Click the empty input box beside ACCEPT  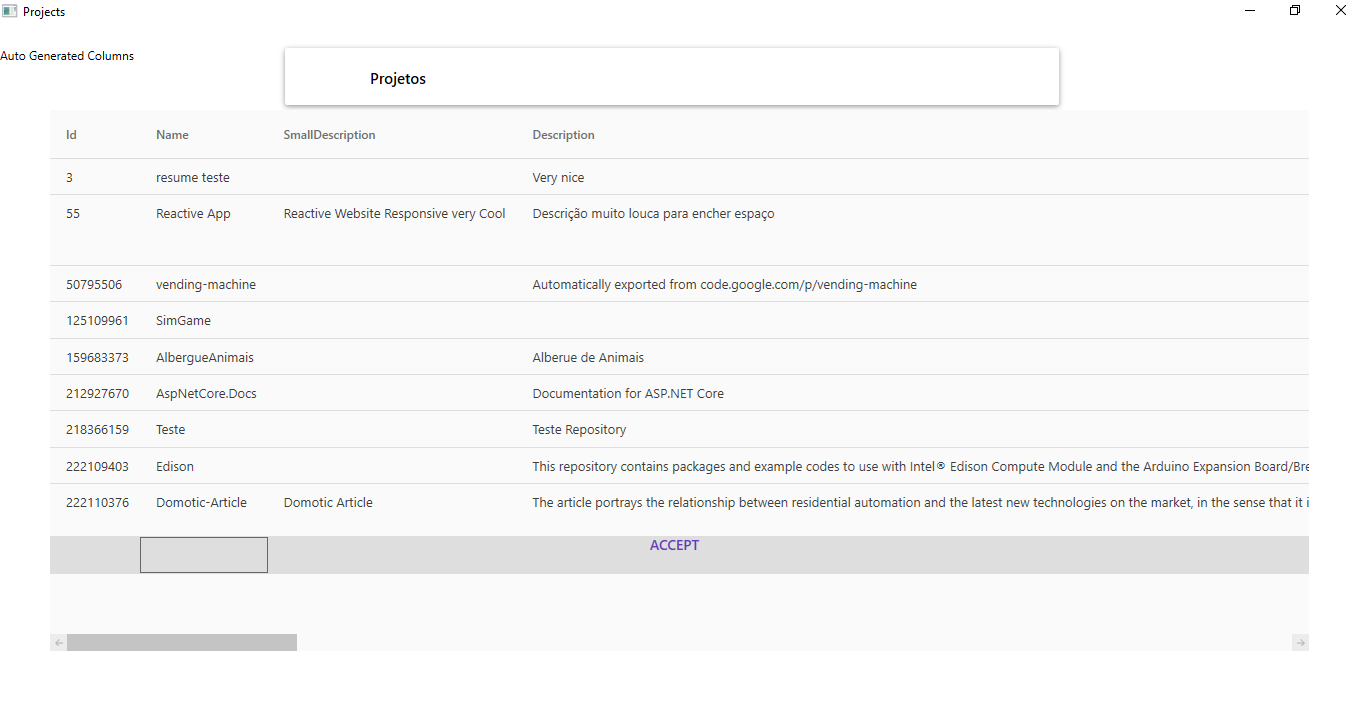click(204, 555)
